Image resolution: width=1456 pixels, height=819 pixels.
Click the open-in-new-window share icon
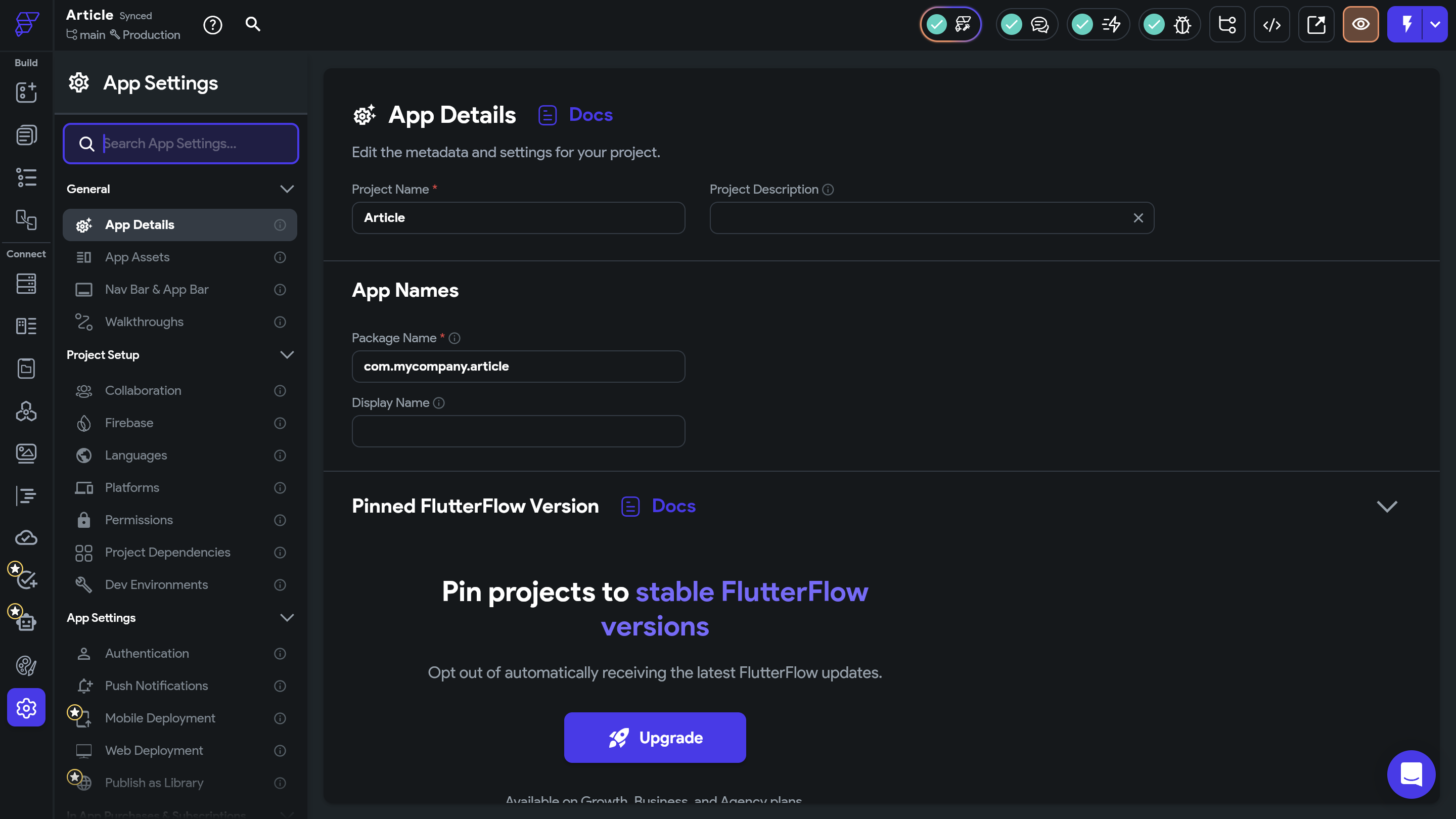click(x=1316, y=25)
